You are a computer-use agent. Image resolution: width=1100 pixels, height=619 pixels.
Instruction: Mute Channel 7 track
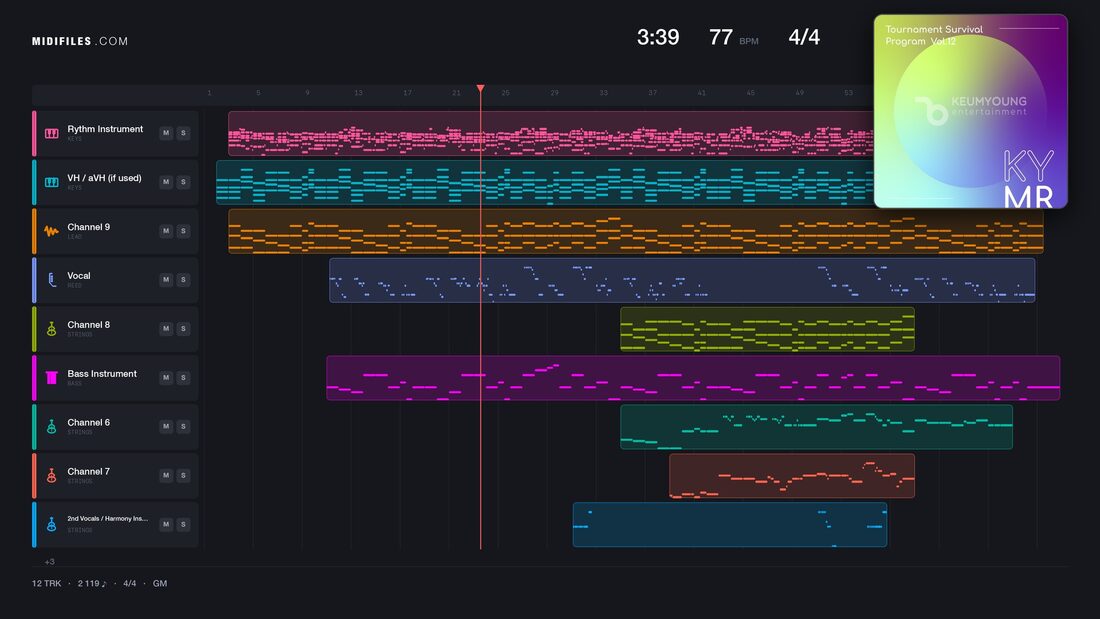pyautogui.click(x=166, y=475)
